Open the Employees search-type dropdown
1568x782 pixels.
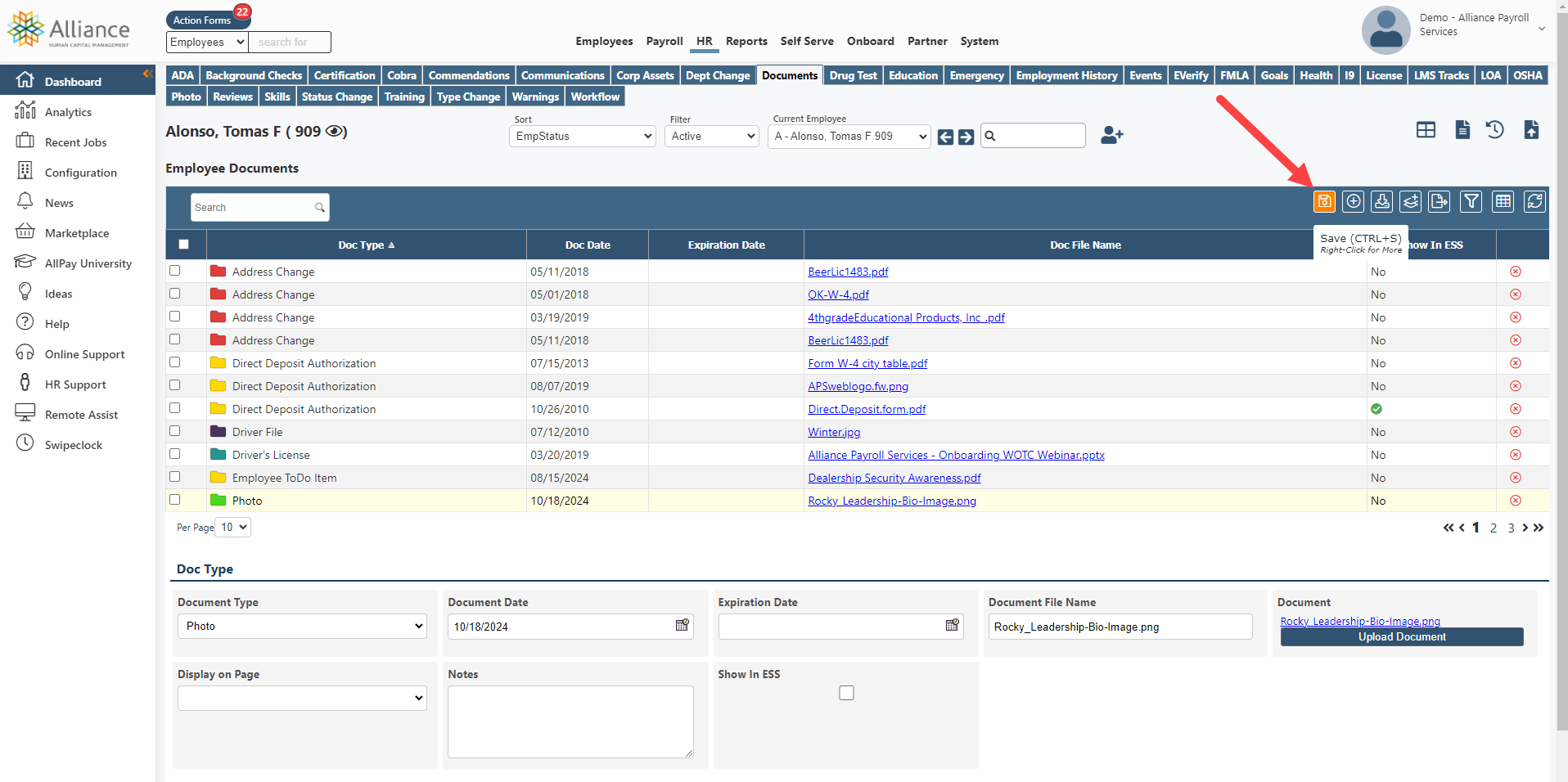(207, 42)
